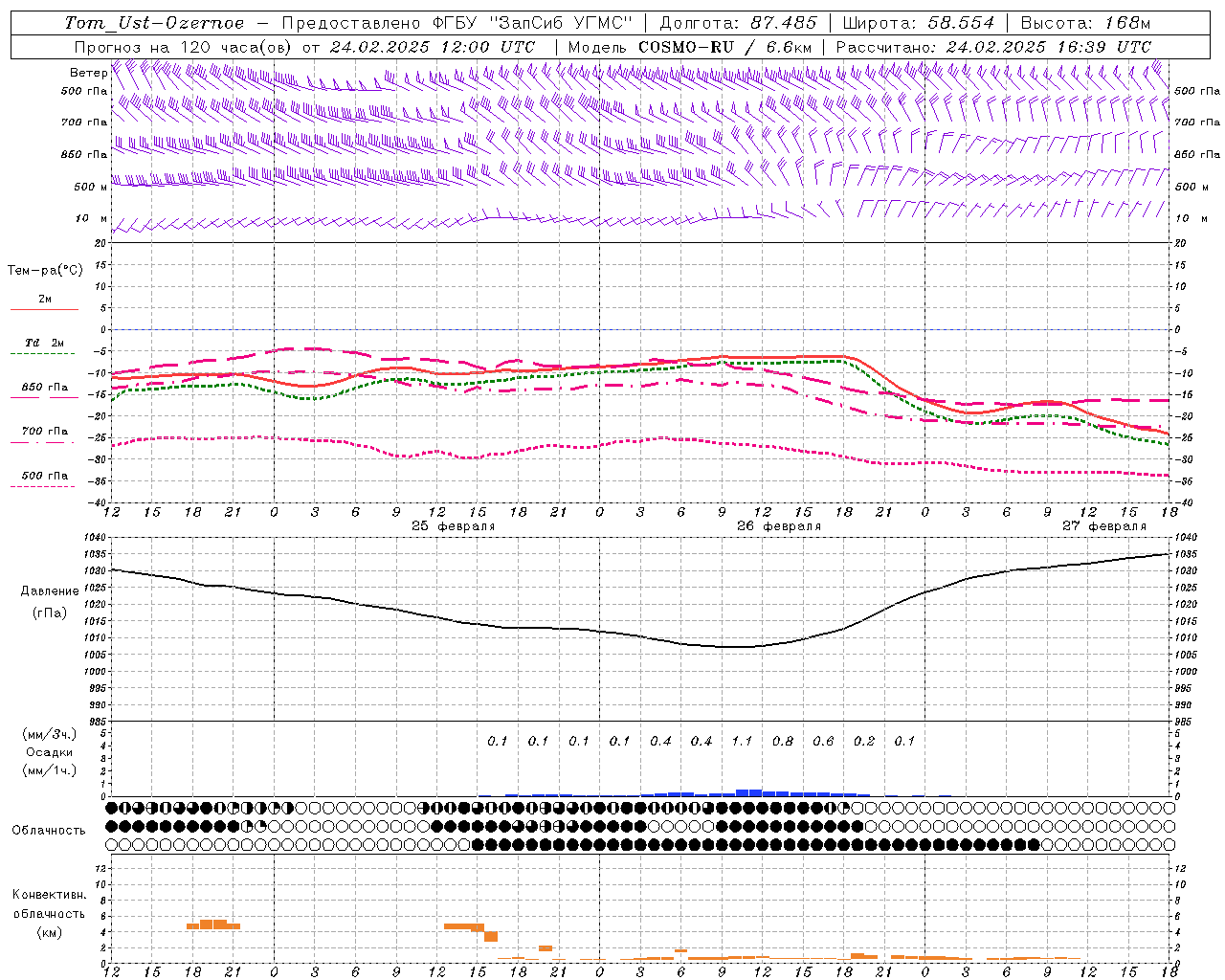1225x980 pixels.
Task: Click the 'Конвективн.' convective cloud label
Action: (x=49, y=895)
